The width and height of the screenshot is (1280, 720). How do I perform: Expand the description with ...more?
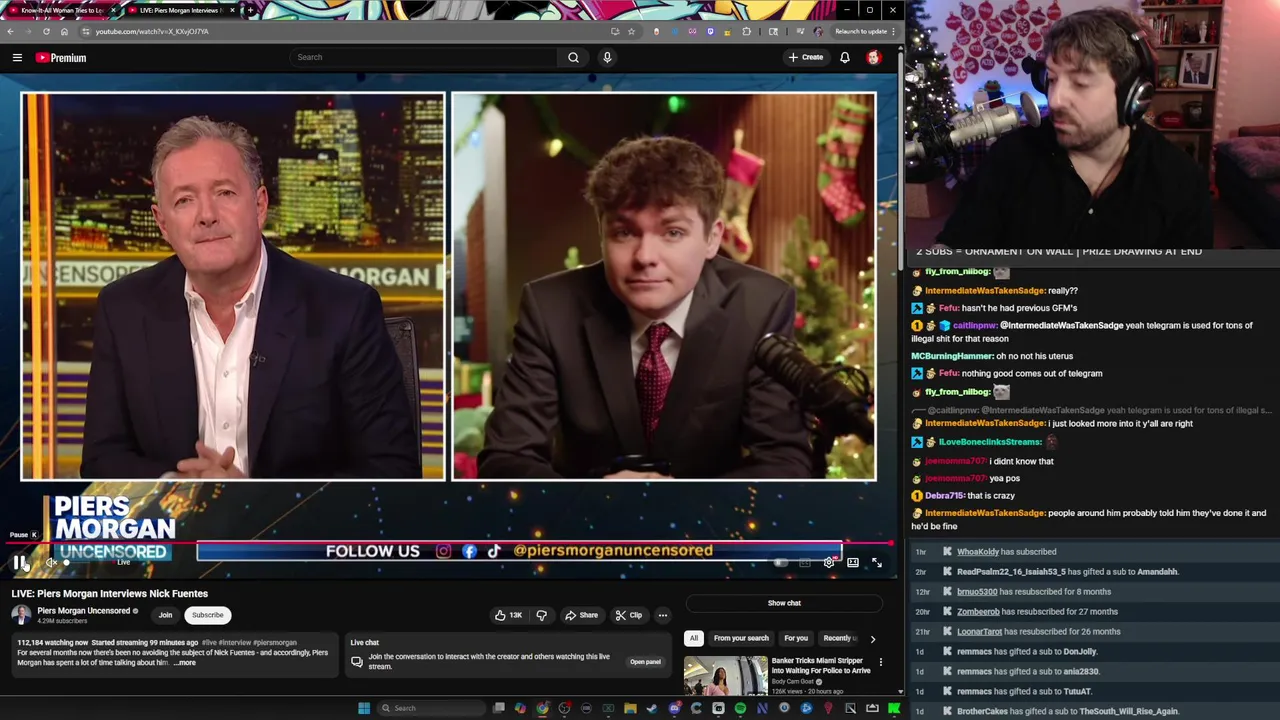click(x=186, y=663)
